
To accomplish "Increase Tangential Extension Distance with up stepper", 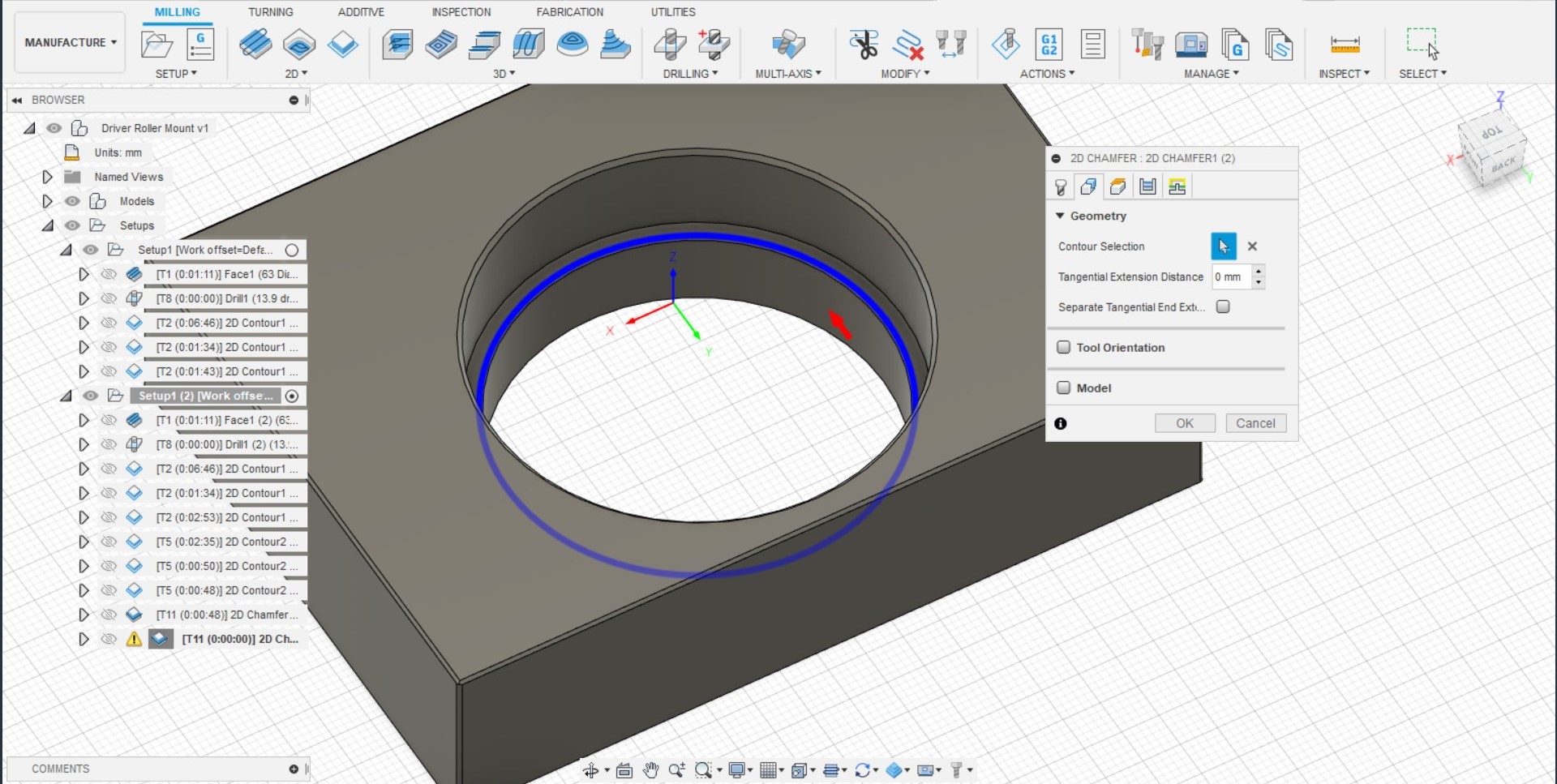I will (1259, 272).
